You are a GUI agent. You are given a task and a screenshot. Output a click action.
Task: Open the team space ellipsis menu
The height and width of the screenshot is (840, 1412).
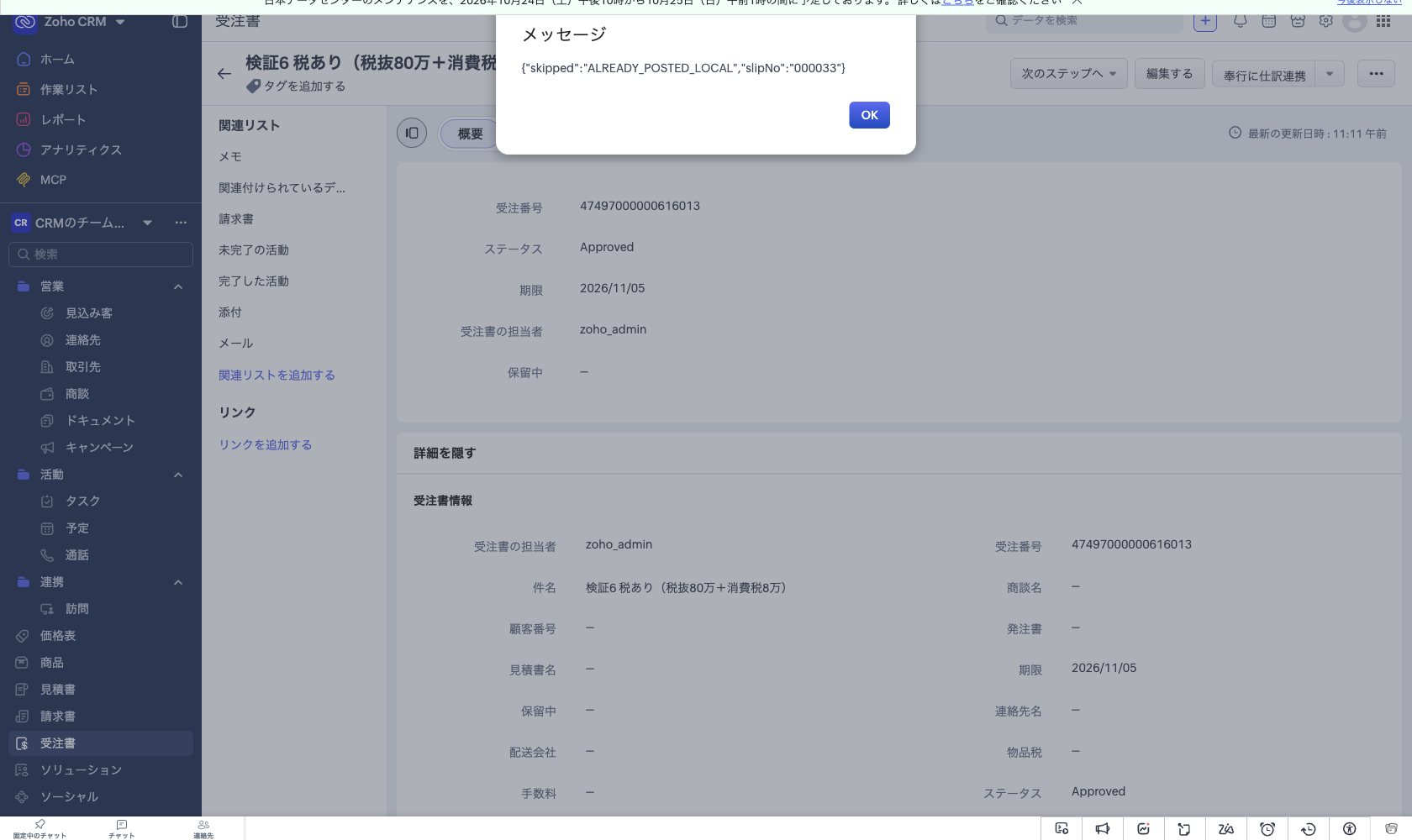[x=181, y=223]
